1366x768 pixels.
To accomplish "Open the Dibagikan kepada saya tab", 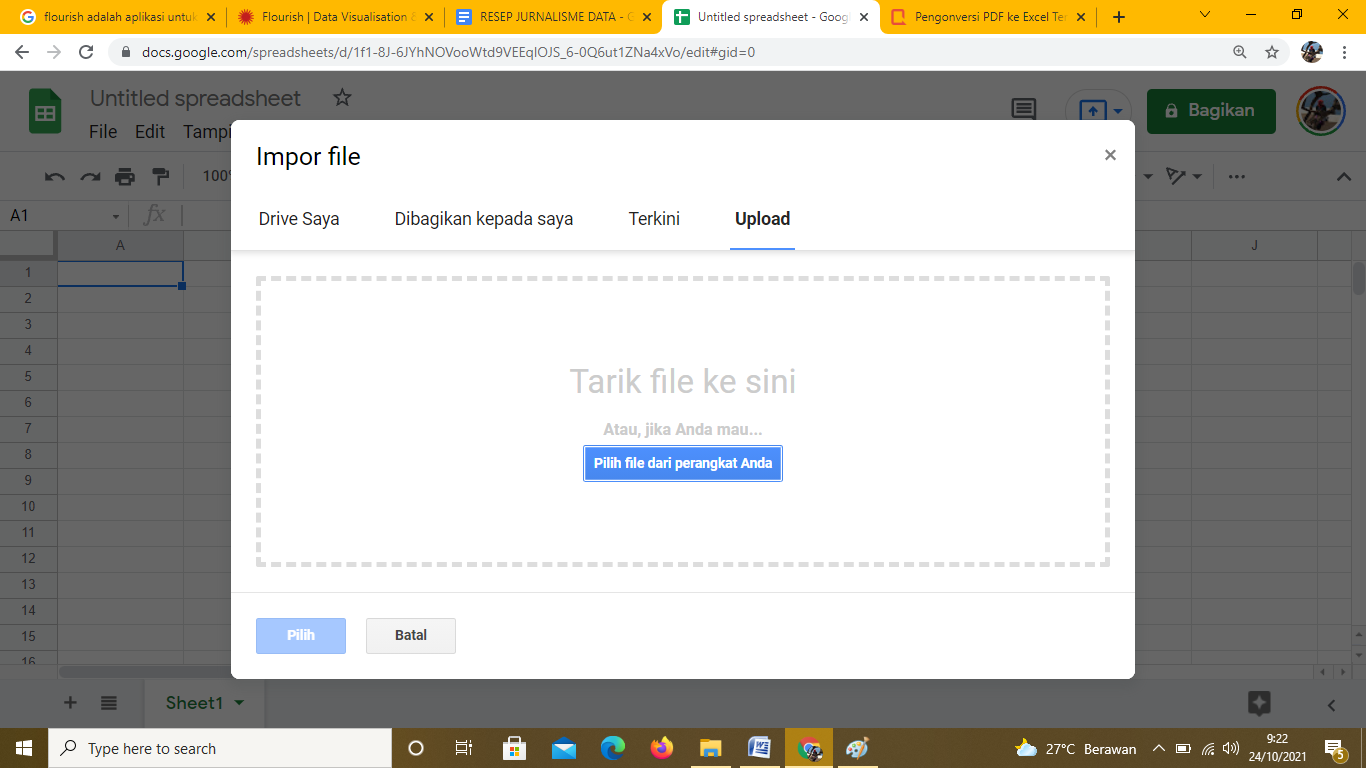I will click(484, 219).
